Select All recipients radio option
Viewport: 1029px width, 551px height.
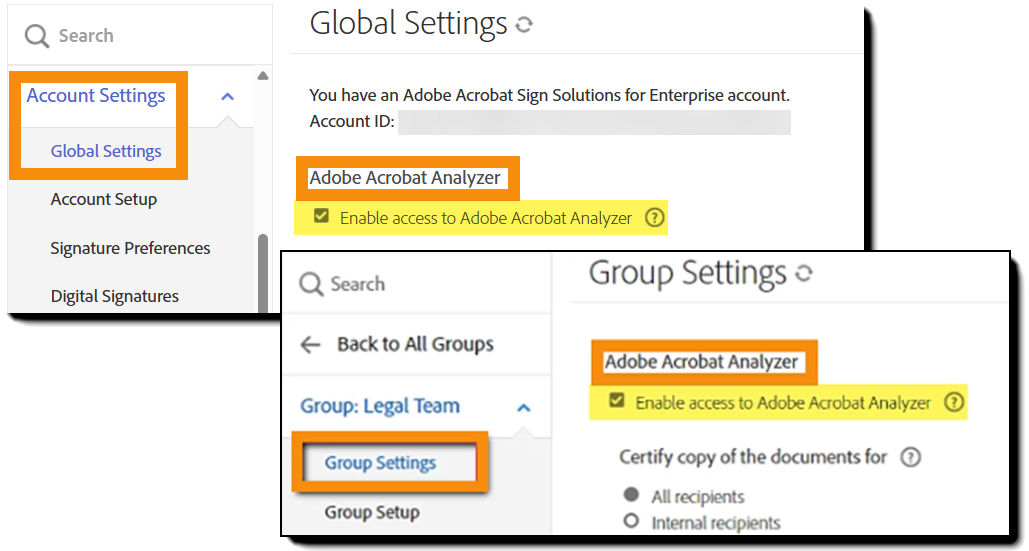(631, 494)
